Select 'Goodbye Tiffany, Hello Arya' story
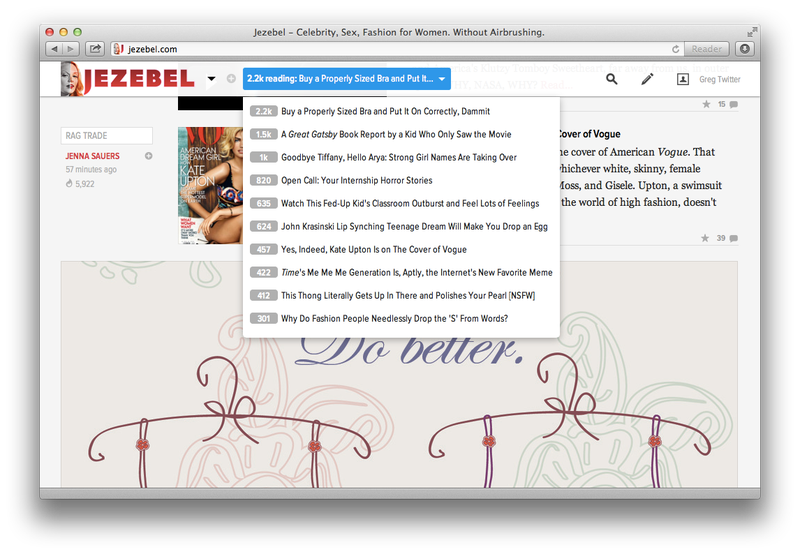This screenshot has height=554, width=800. coord(398,157)
